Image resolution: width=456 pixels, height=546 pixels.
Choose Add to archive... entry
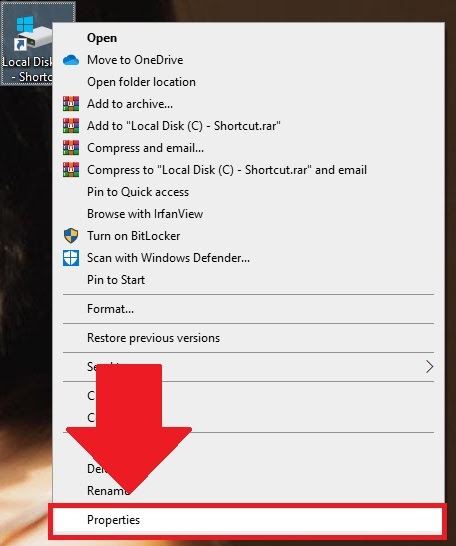pyautogui.click(x=249, y=104)
